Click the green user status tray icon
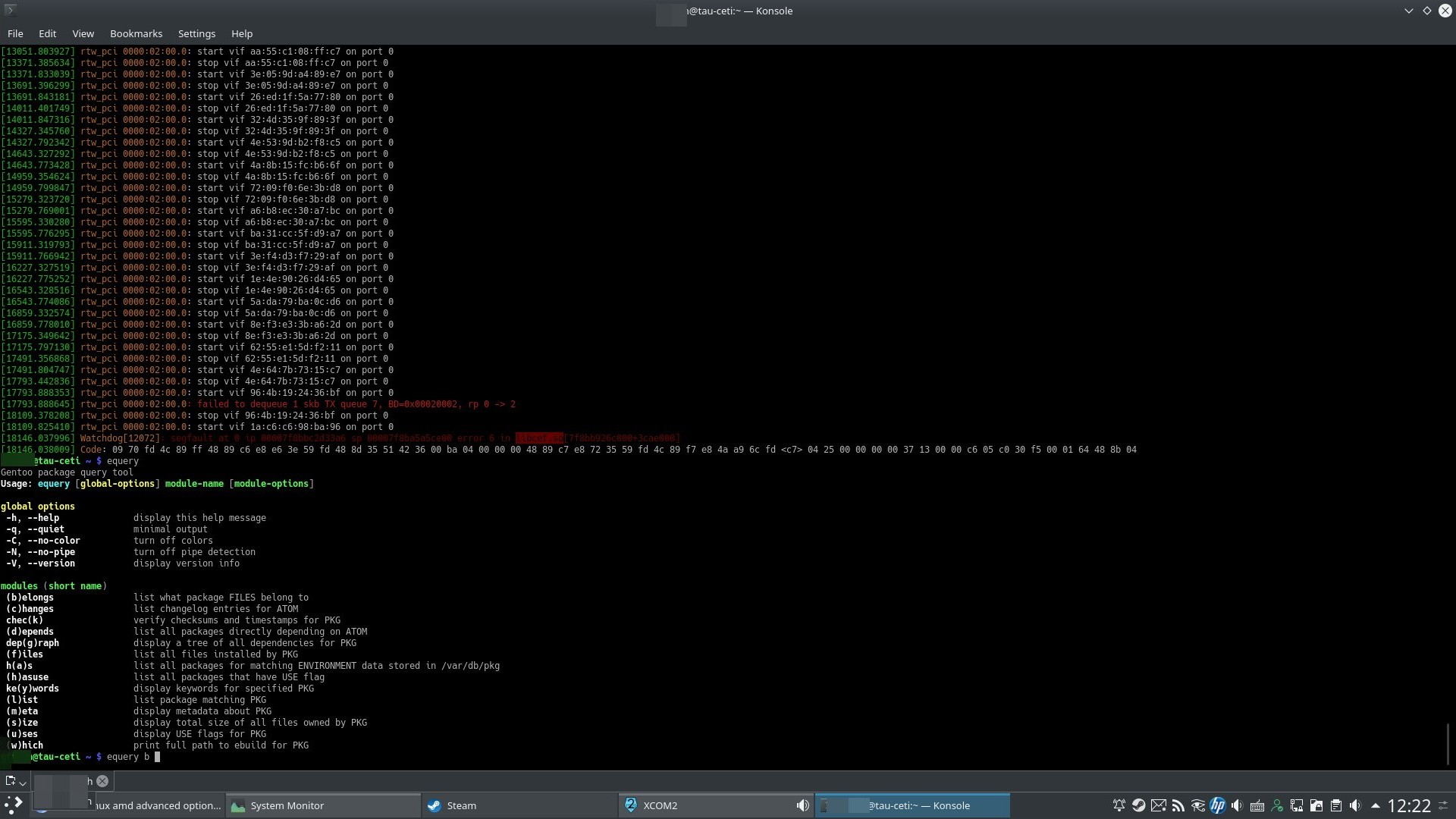The height and width of the screenshot is (819, 1456). click(1277, 805)
